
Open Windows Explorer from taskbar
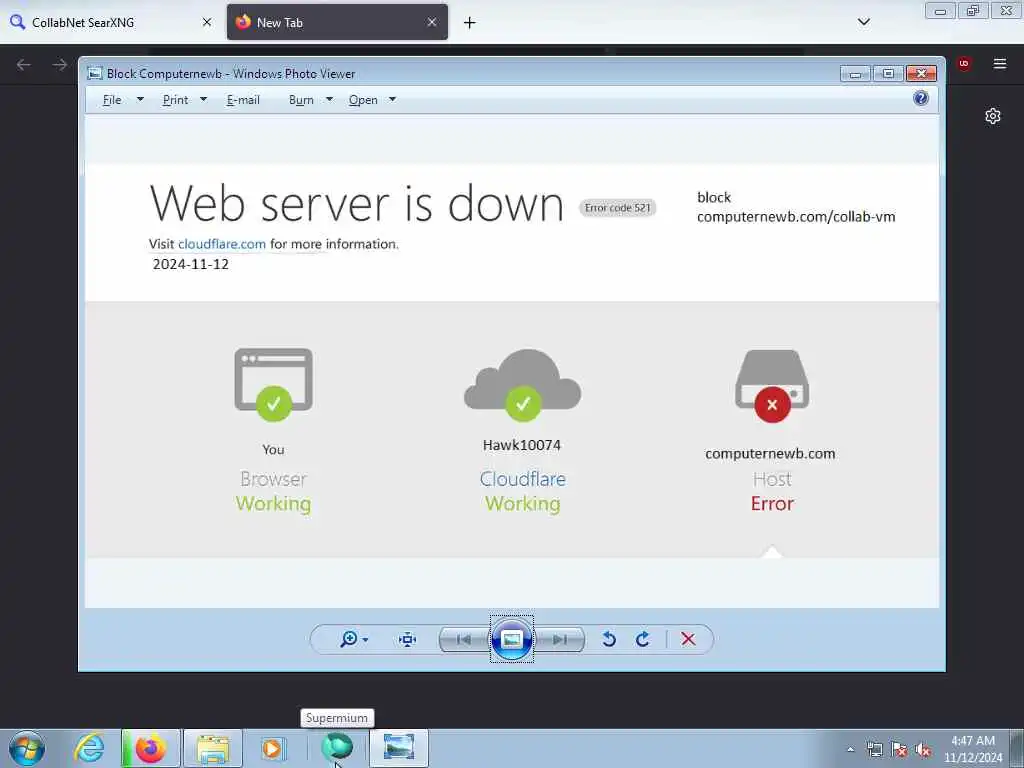213,748
